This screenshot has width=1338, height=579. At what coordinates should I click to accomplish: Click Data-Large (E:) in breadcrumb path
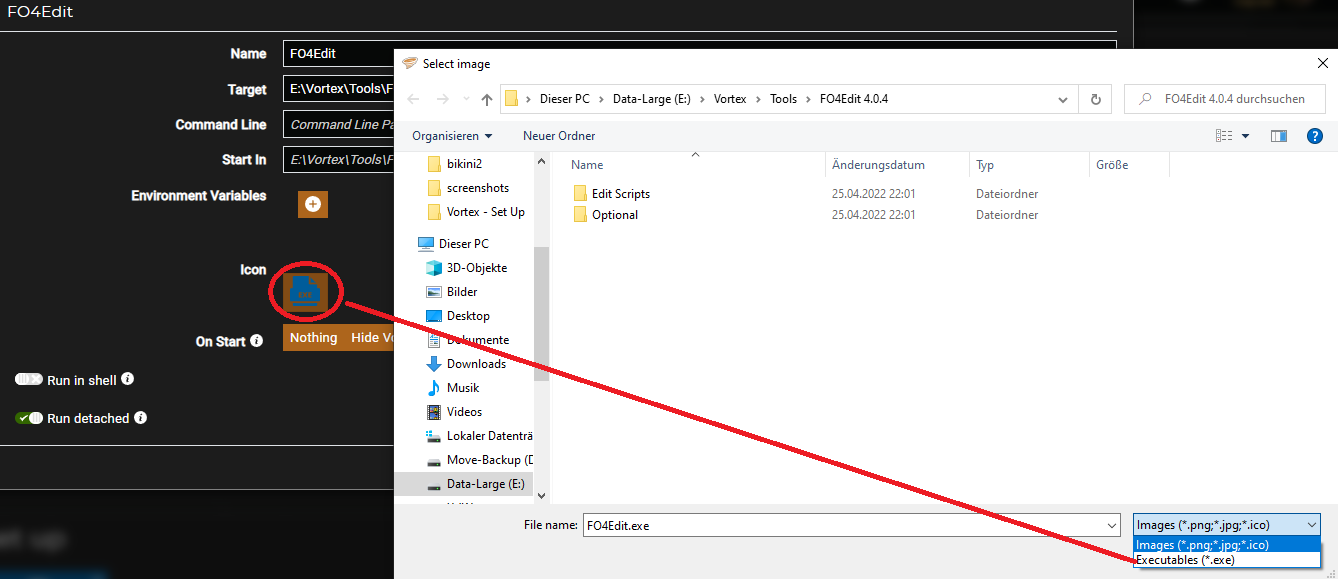(652, 99)
